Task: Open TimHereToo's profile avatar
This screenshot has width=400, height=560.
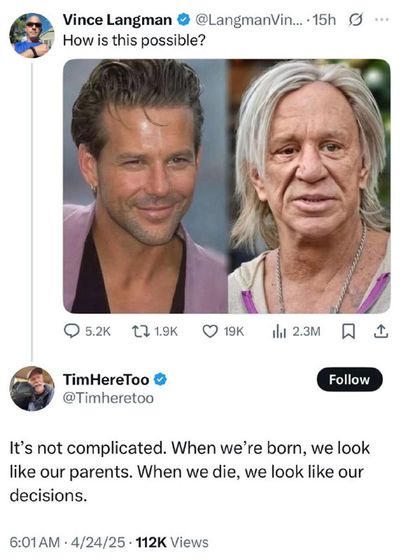Action: tap(32, 389)
